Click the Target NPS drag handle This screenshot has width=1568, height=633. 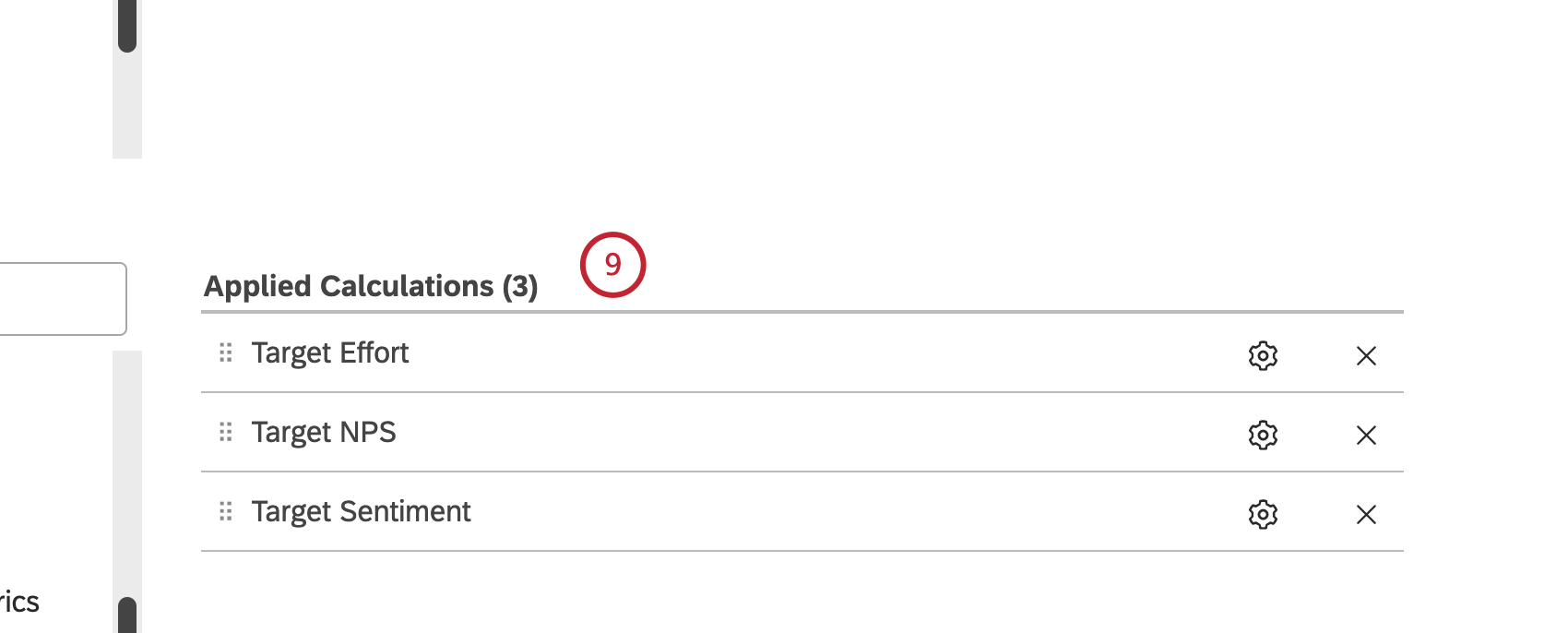tap(225, 432)
